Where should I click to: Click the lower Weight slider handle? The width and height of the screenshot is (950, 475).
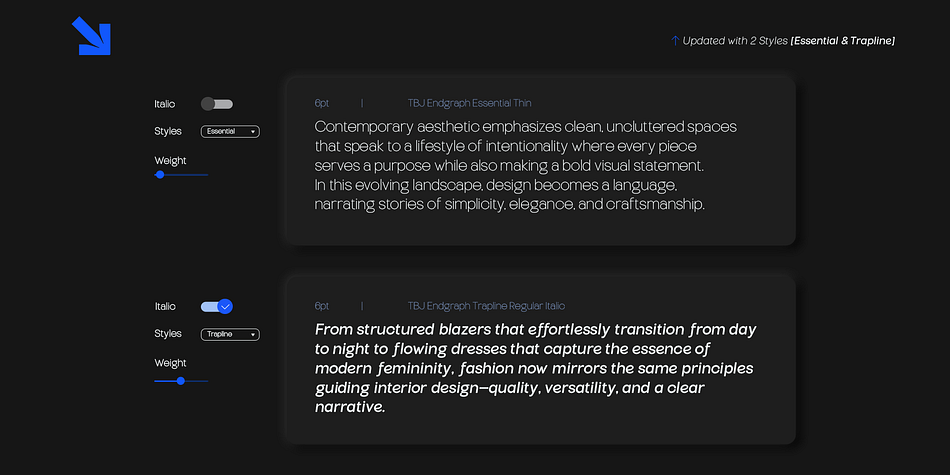coord(181,381)
